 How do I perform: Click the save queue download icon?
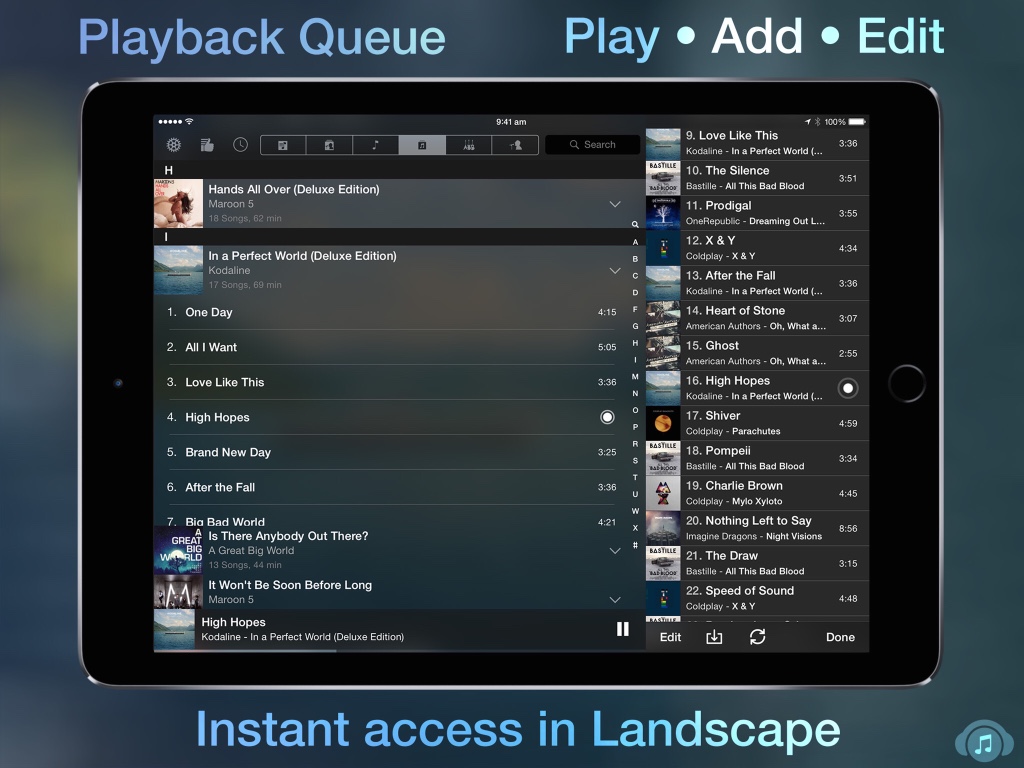click(714, 637)
